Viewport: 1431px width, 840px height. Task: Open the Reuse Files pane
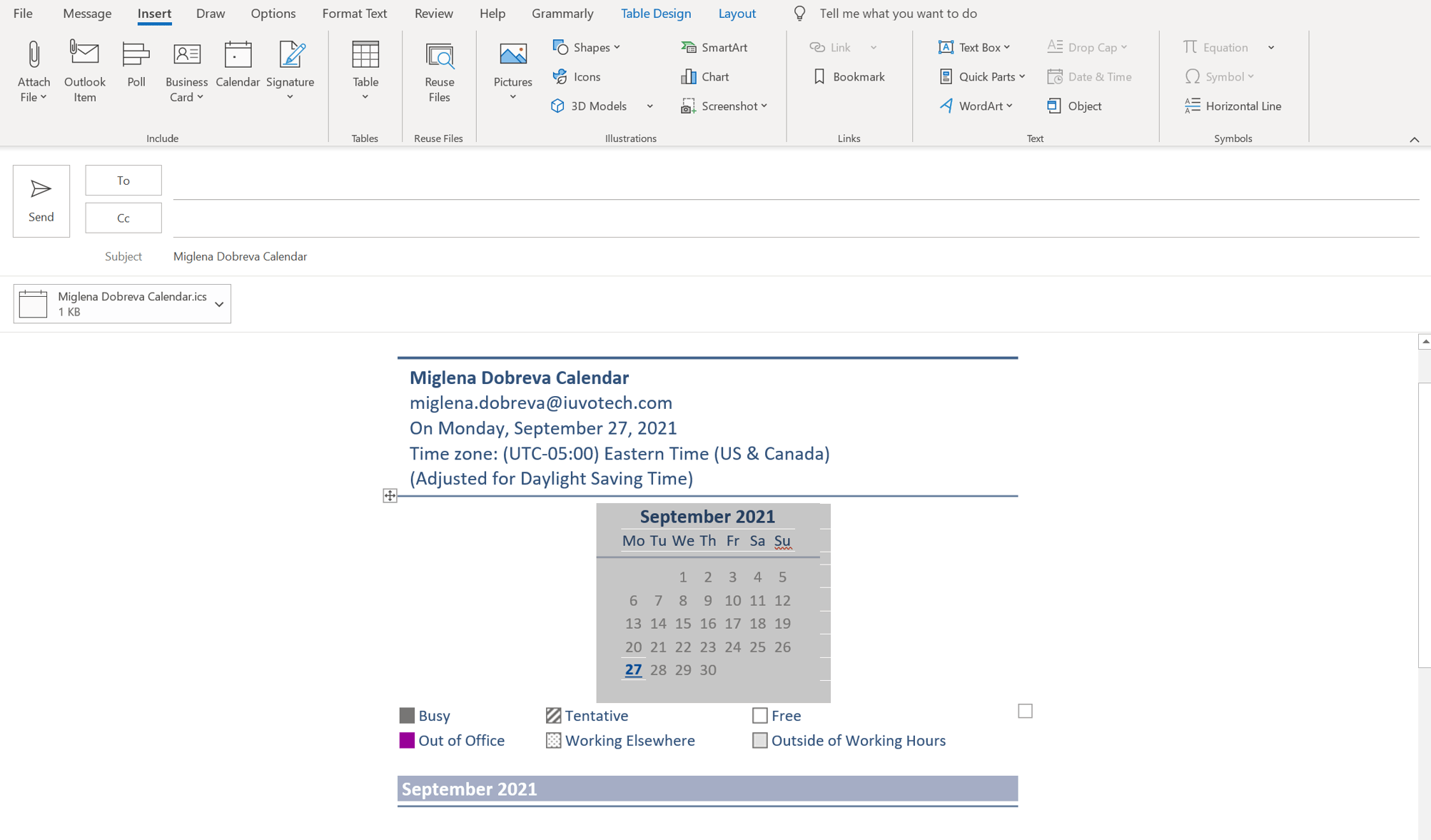[x=438, y=69]
